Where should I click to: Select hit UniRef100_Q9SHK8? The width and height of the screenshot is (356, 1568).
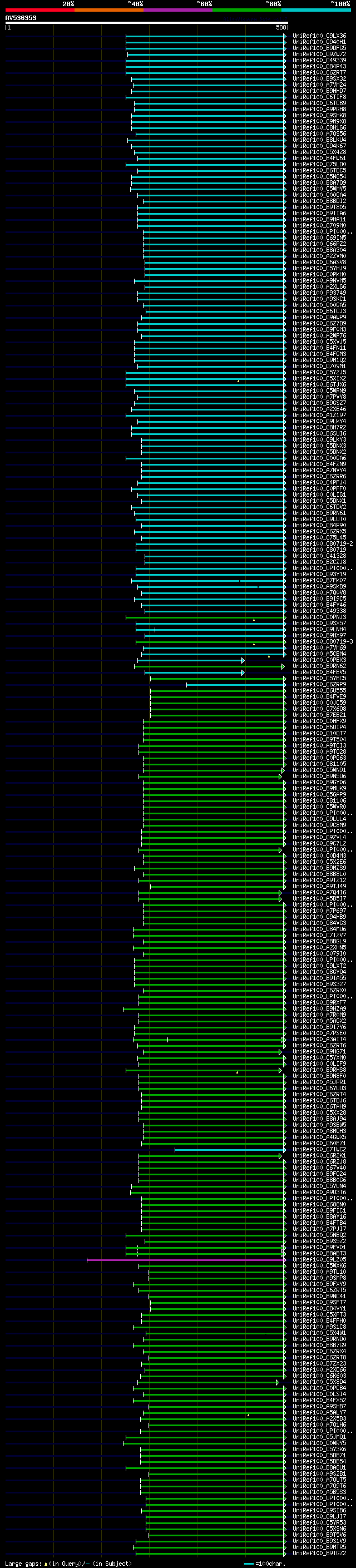(x=319, y=116)
